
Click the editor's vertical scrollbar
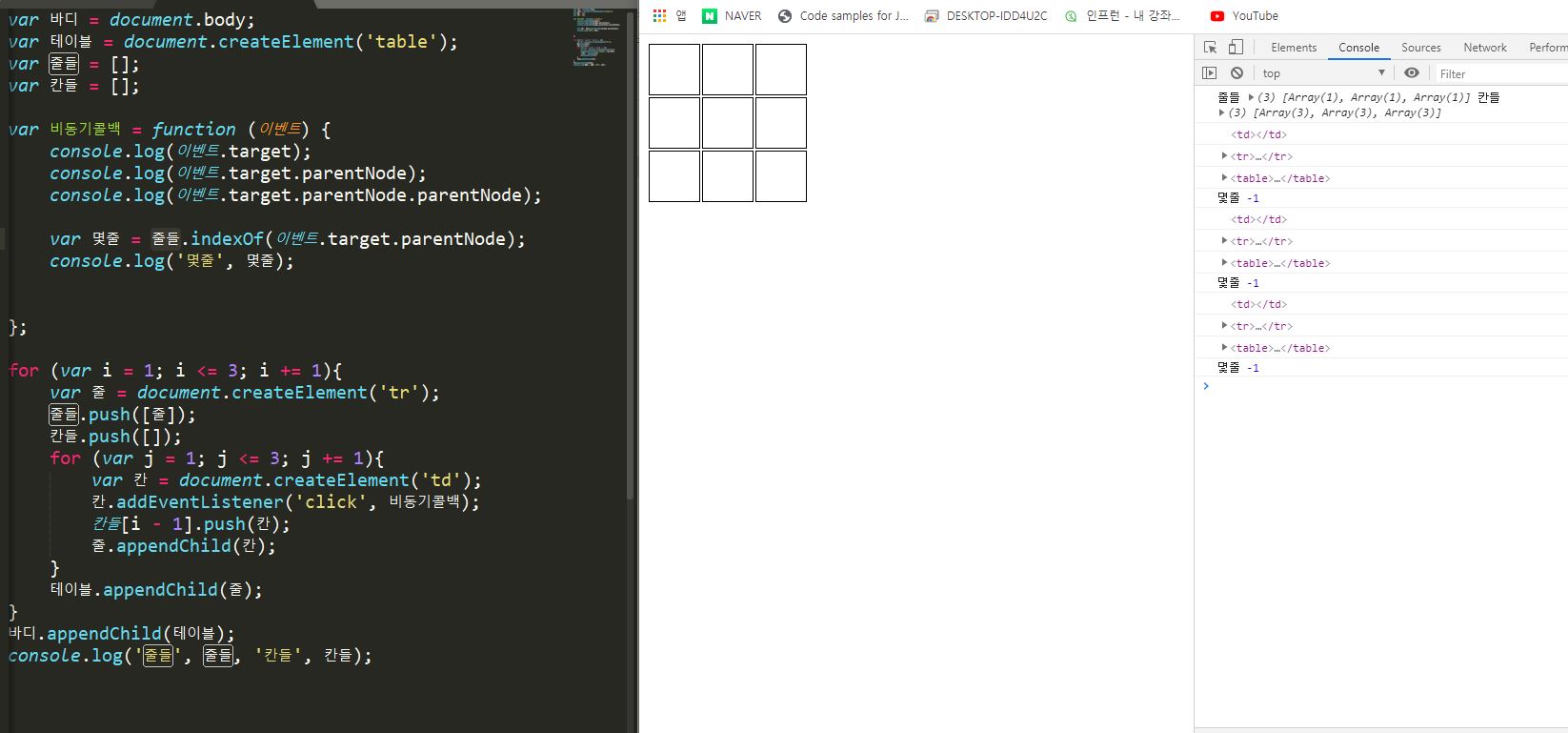click(631, 255)
